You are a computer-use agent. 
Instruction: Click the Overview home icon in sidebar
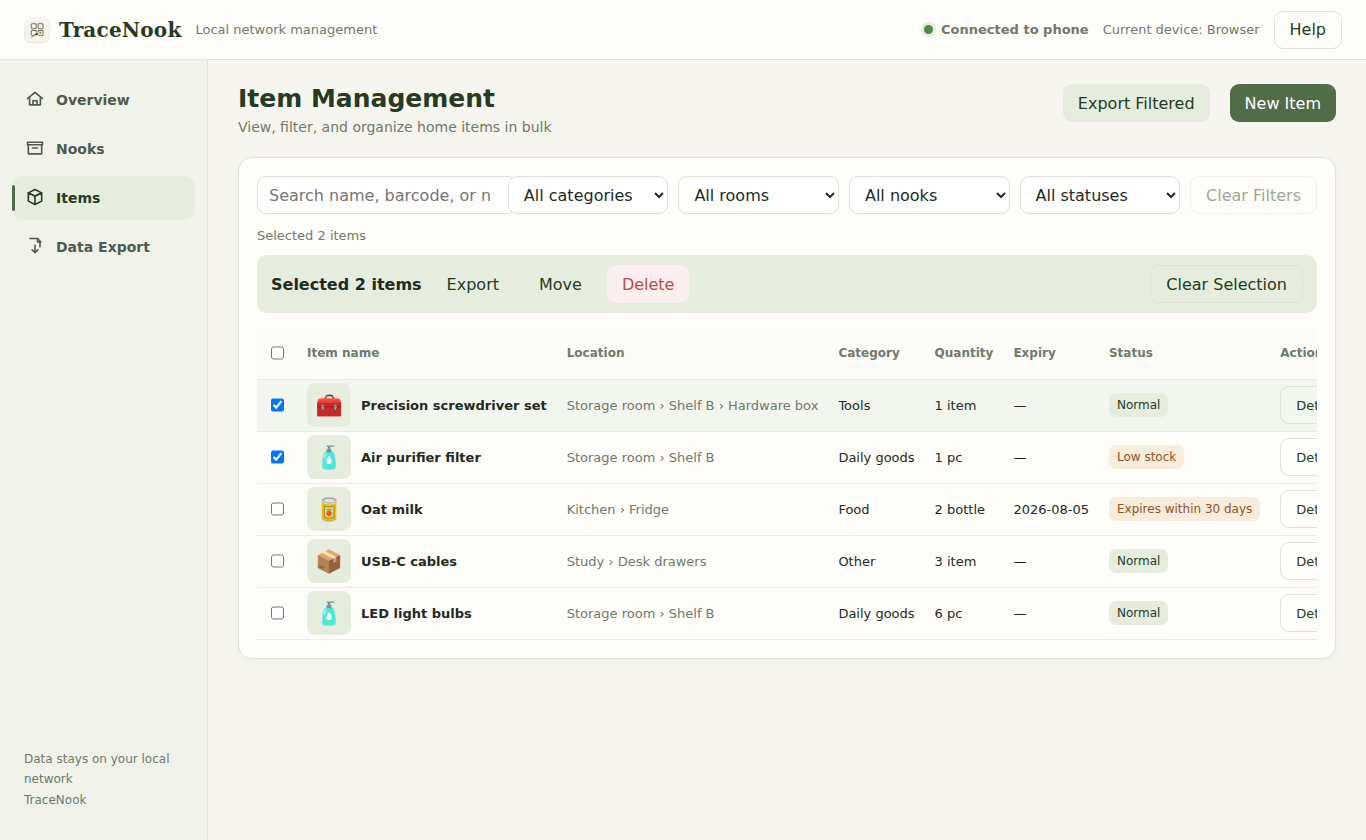(x=35, y=99)
